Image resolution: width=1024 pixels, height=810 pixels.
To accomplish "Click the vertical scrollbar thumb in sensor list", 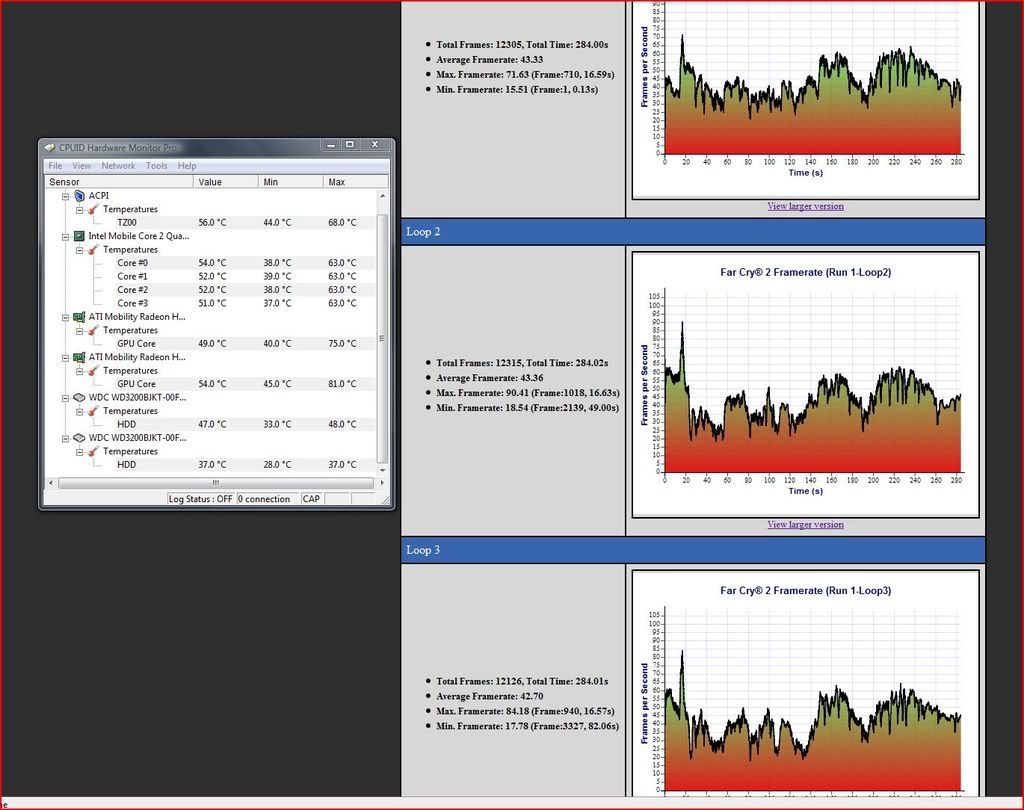I will [383, 338].
